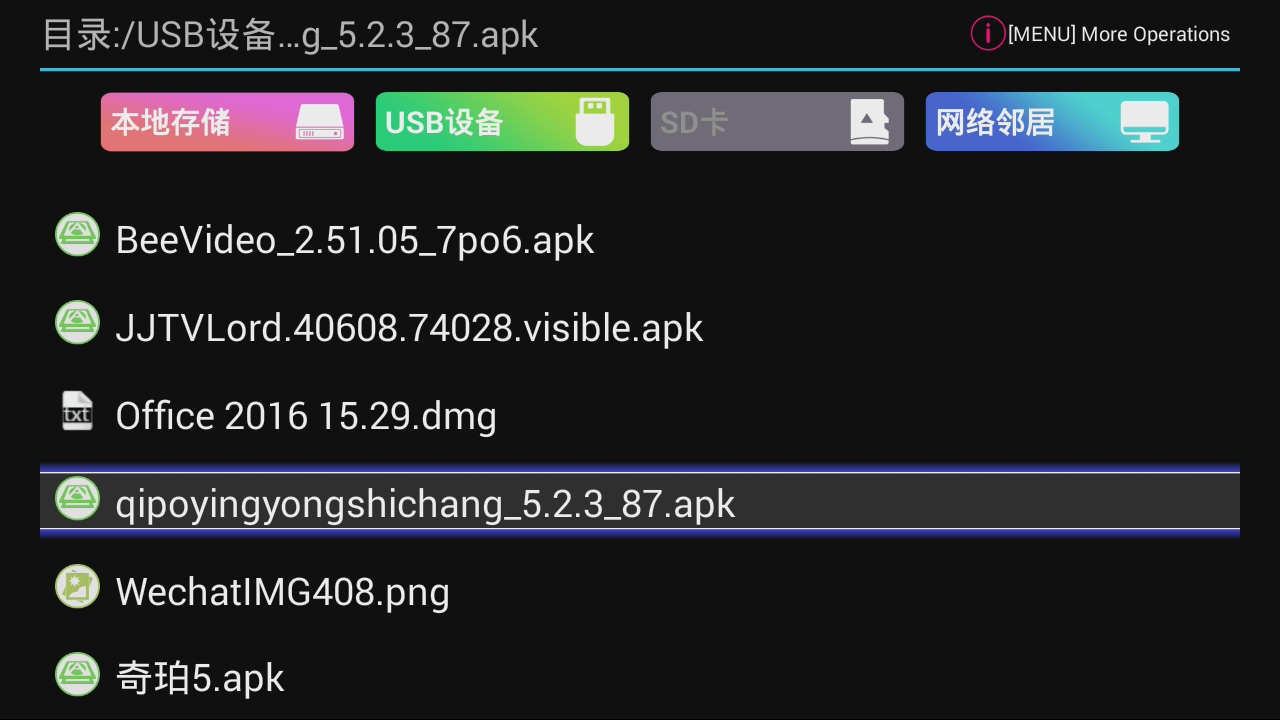Open Office 2016 15.29.dmg file
The height and width of the screenshot is (720, 1280).
tap(306, 415)
